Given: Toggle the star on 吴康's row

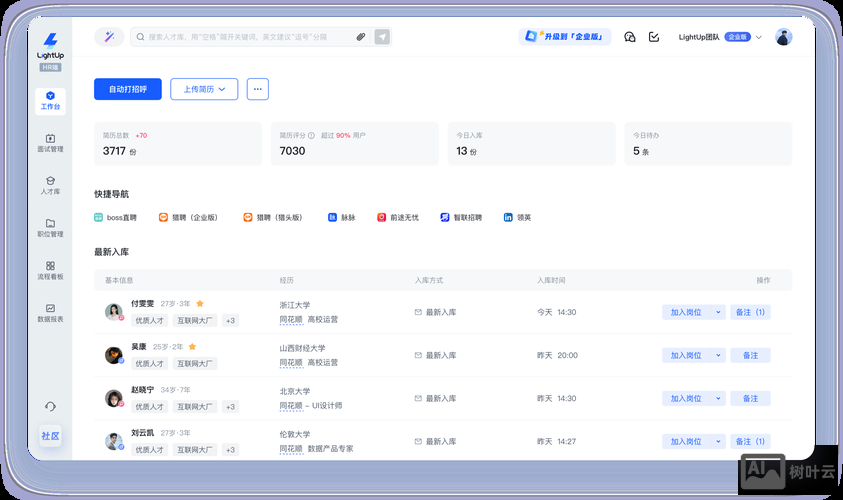Looking at the screenshot, I should click(192, 346).
